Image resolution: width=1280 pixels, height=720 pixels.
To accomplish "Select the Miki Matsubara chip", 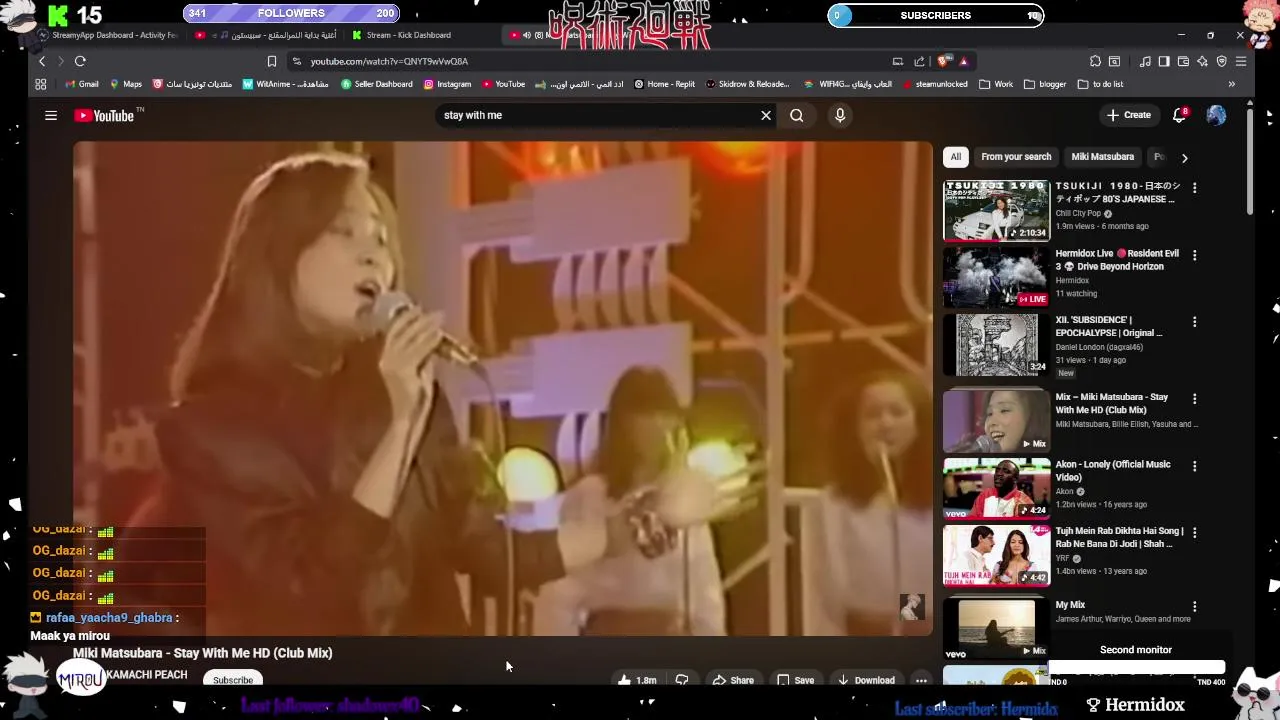I will coord(1102,157).
